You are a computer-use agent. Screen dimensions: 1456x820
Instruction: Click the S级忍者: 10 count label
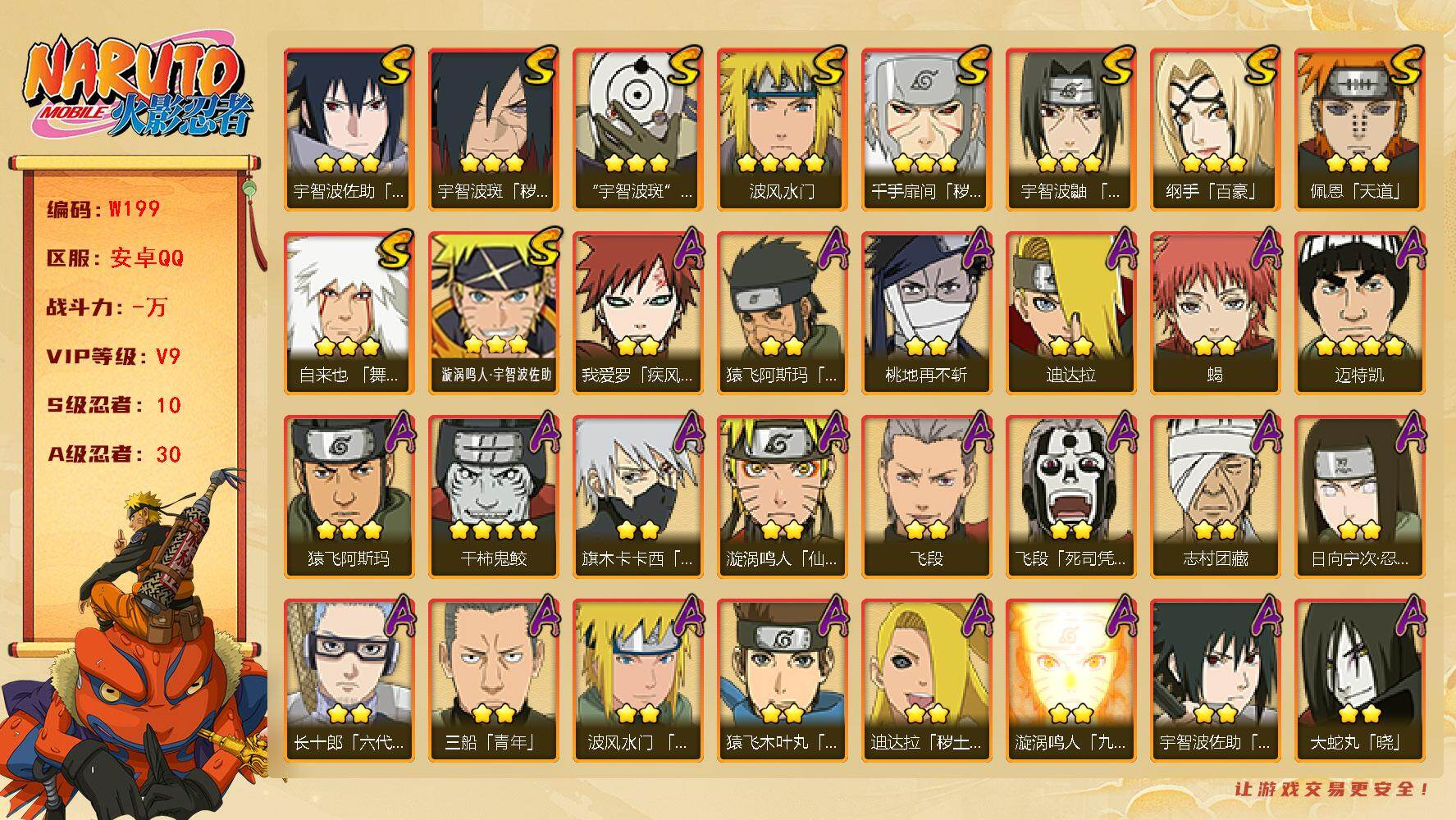coord(113,405)
